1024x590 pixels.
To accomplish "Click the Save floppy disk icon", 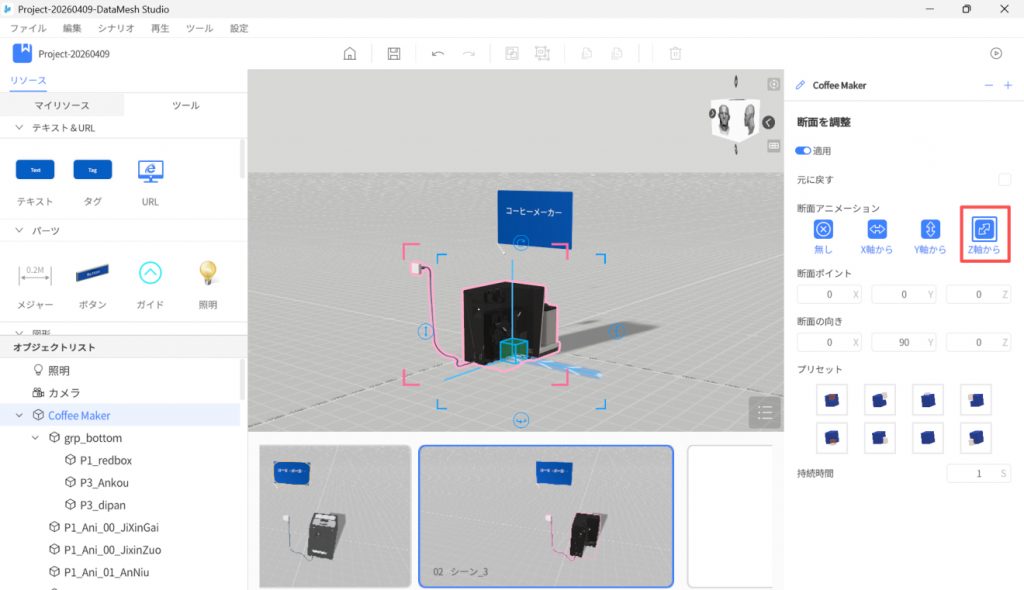I will (x=394, y=54).
